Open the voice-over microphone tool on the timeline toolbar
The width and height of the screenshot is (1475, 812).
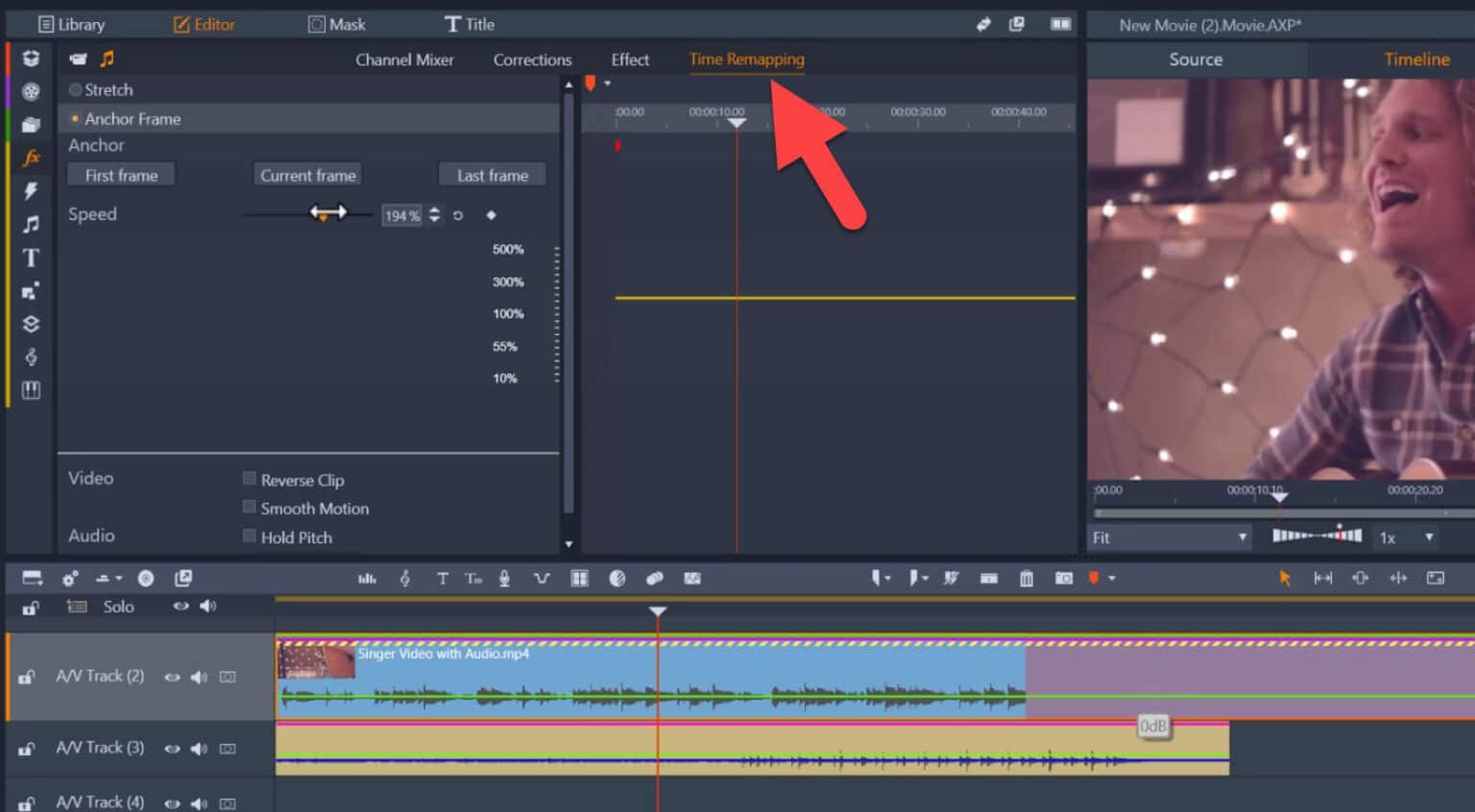click(x=504, y=578)
